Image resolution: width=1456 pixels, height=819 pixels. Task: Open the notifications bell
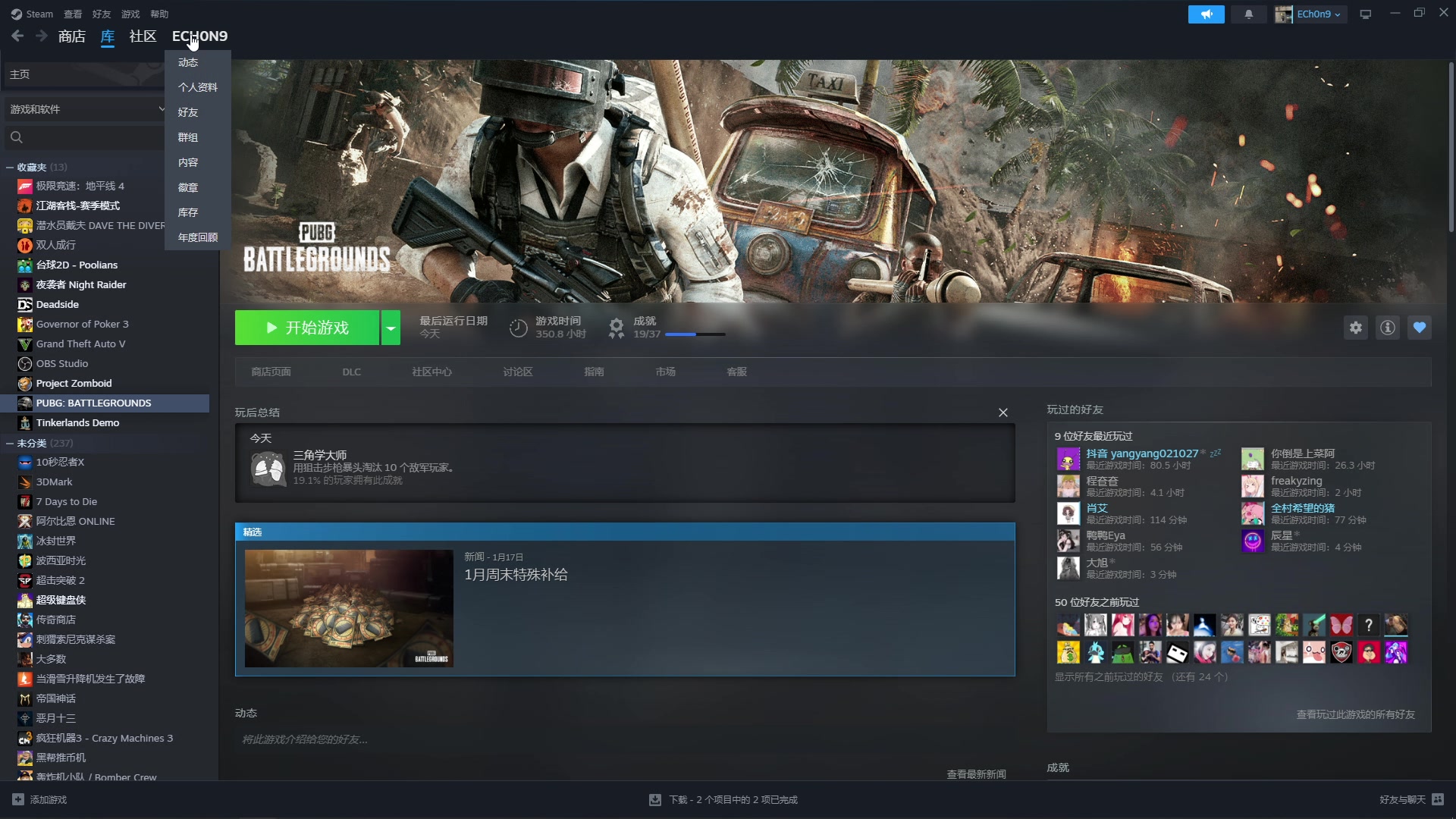[x=1248, y=14]
